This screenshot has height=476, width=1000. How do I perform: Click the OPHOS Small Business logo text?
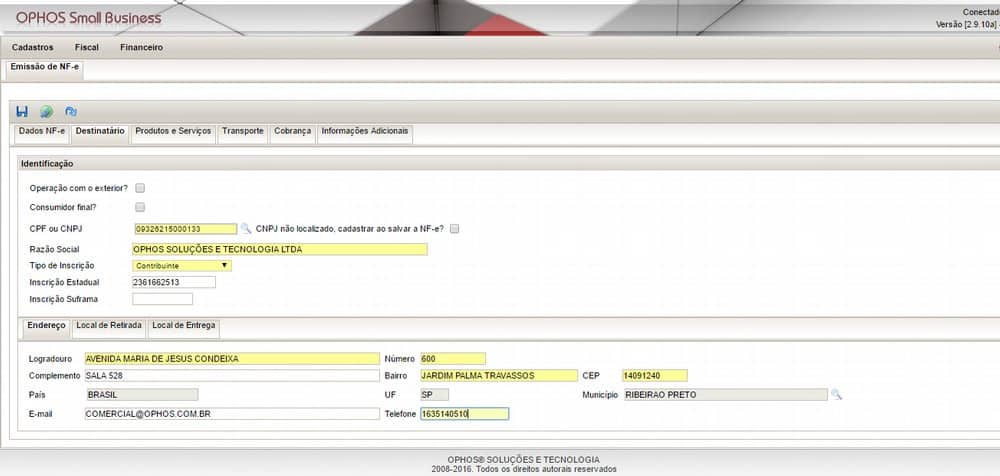89,18
